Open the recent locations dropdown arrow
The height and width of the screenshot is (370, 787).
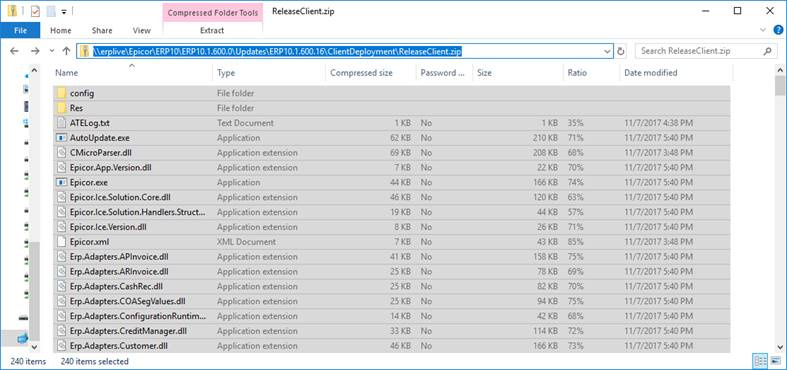pyautogui.click(x=52, y=51)
